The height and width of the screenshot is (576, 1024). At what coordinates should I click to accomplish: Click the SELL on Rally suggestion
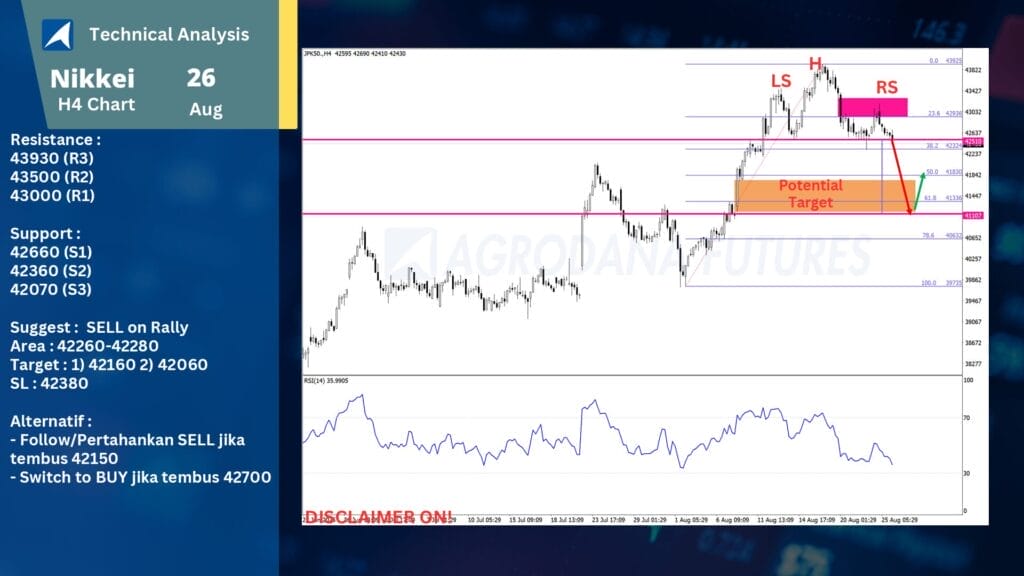coord(137,327)
